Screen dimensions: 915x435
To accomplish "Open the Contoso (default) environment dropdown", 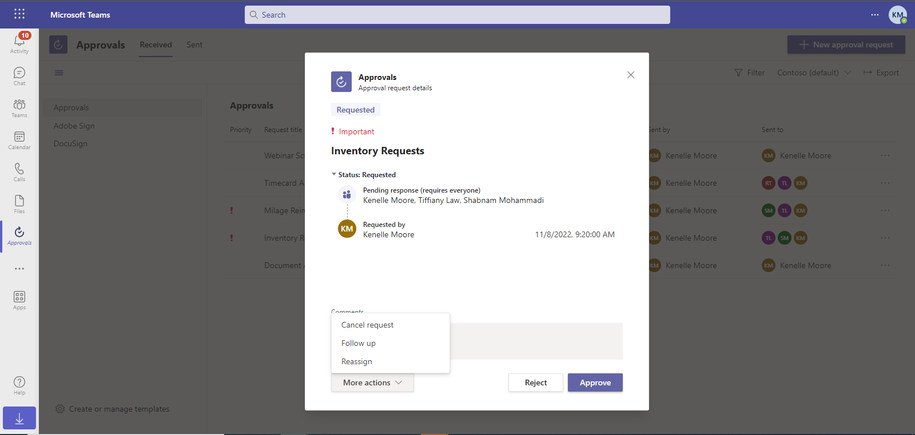I will [x=813, y=73].
